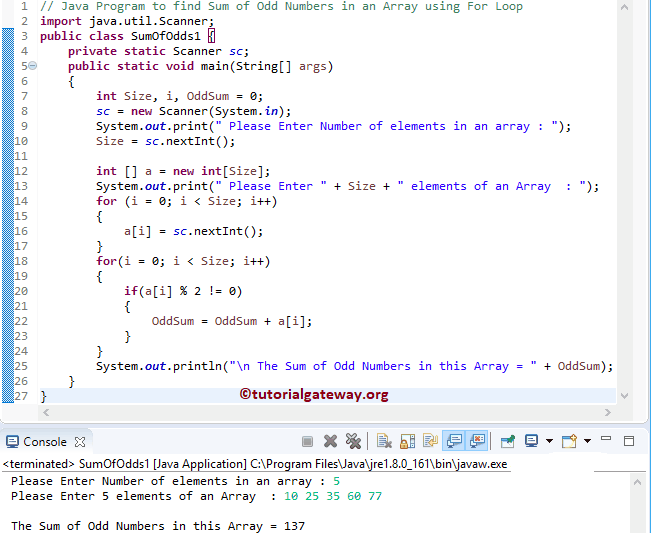Click 'int [] a = new int[Size];' line

183,171
